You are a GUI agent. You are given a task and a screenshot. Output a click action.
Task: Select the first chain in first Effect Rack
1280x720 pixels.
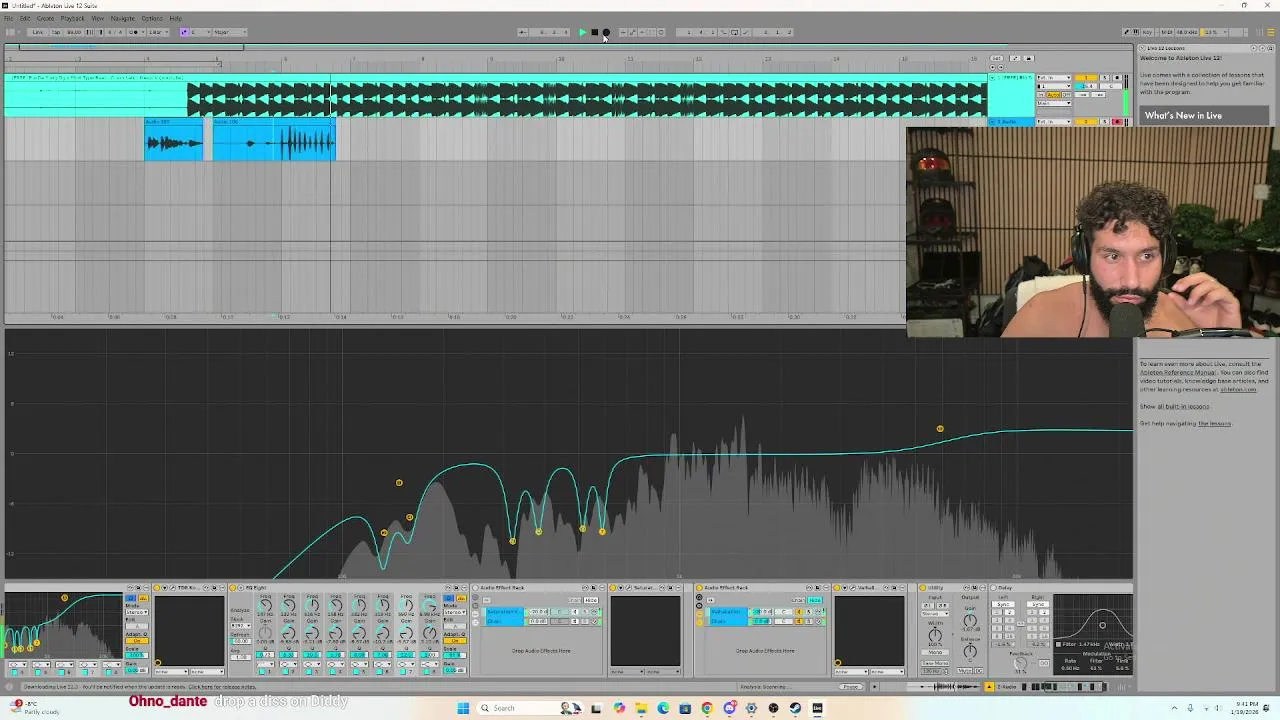[x=505, y=611]
